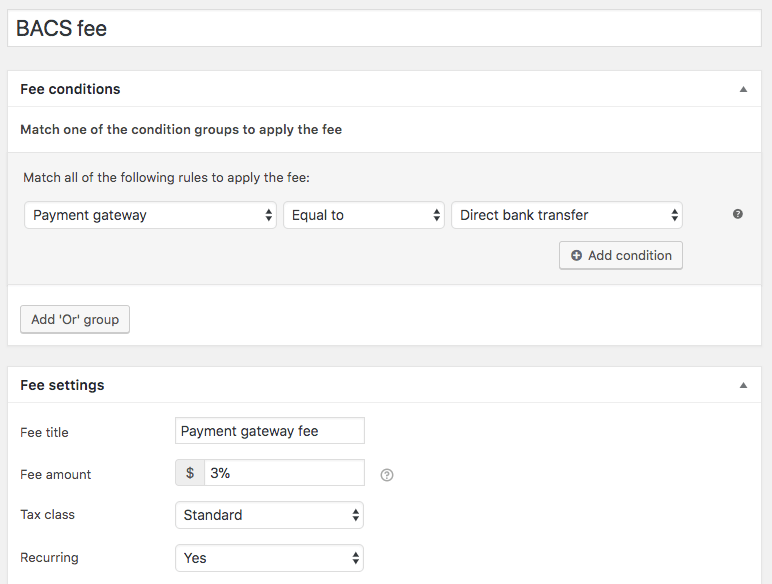Click the condition help question mark icon
The image size is (772, 584).
[x=738, y=214]
